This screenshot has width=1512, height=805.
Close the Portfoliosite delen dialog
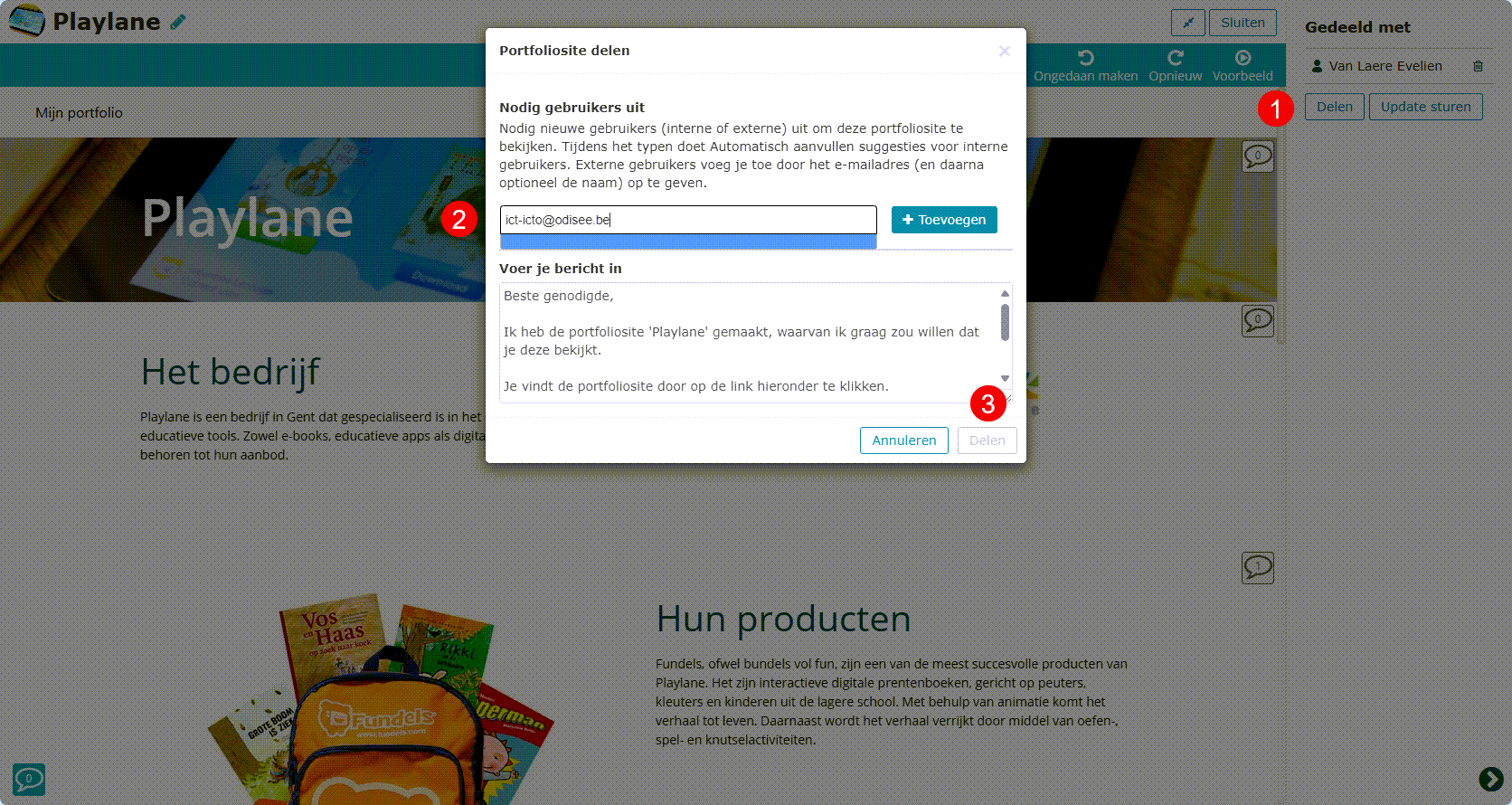[1004, 51]
